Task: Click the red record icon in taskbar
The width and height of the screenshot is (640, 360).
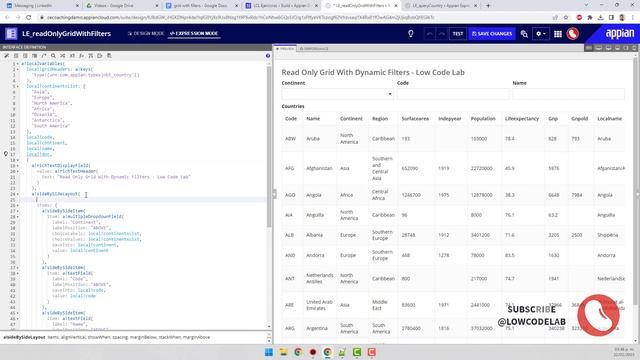Action: click(x=313, y=352)
